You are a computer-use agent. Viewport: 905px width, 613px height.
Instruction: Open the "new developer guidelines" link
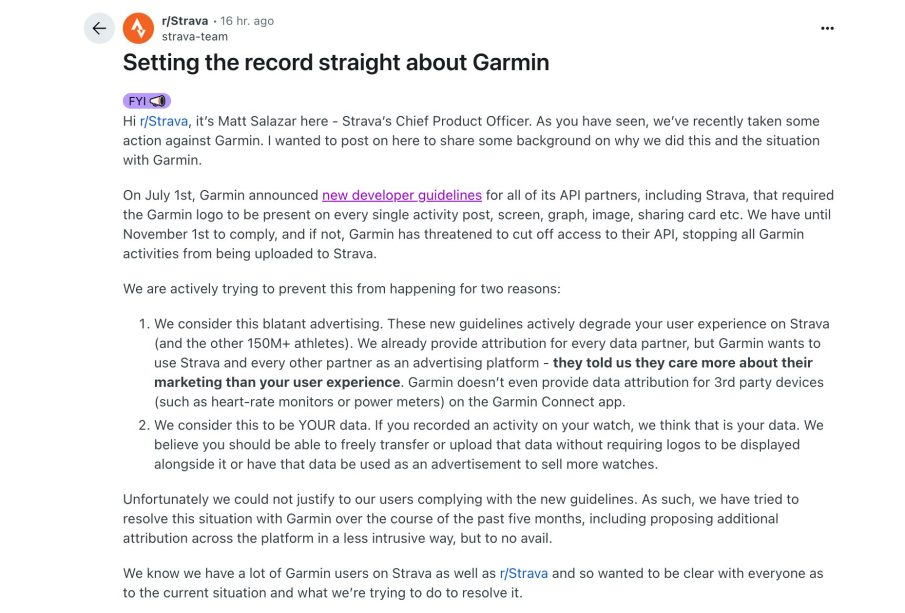[x=401, y=195]
